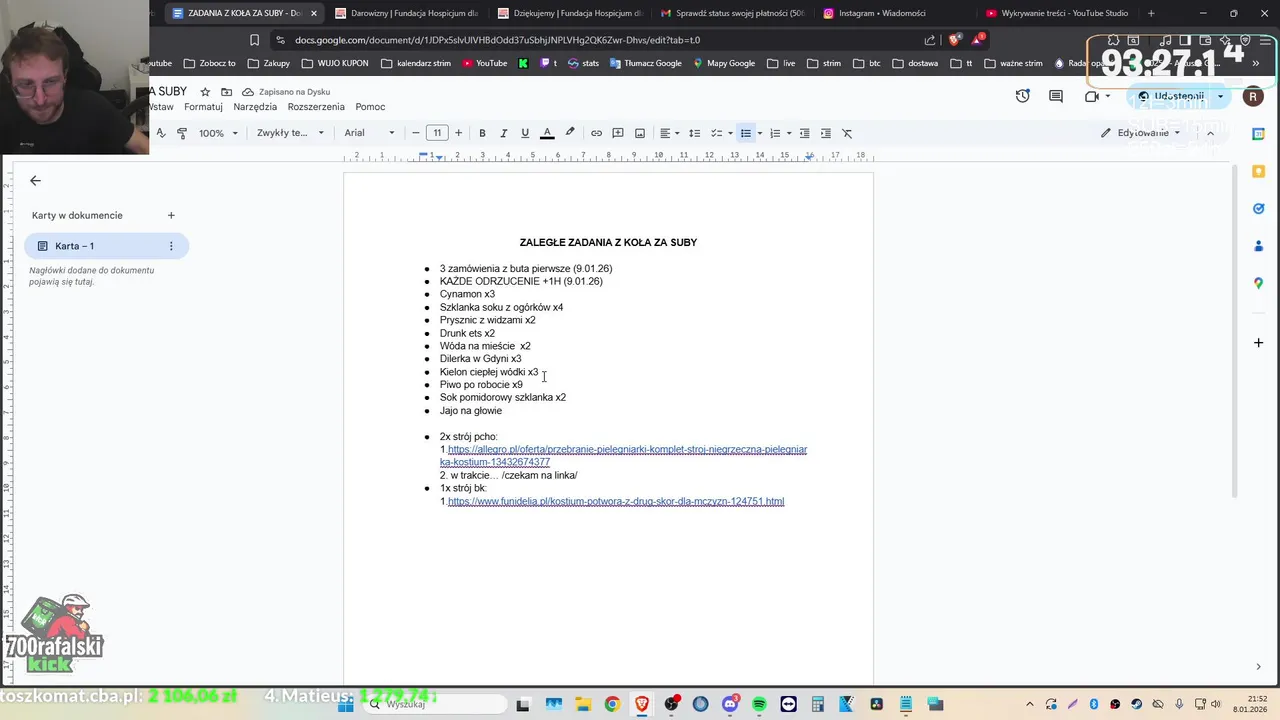The image size is (1280, 720).
Task: Click the text 'Piwo po robocie x9'
Action: click(481, 385)
